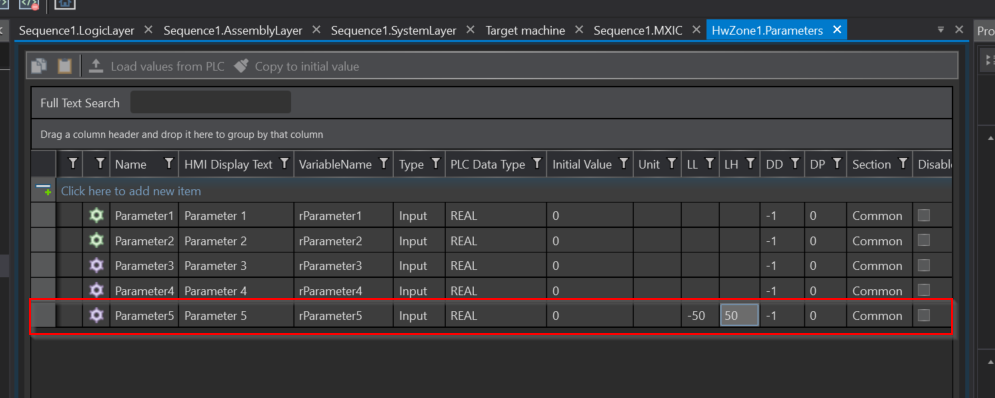This screenshot has height=398, width=995.
Task: Open the tab list dropdown arrow
Action: tap(941, 29)
